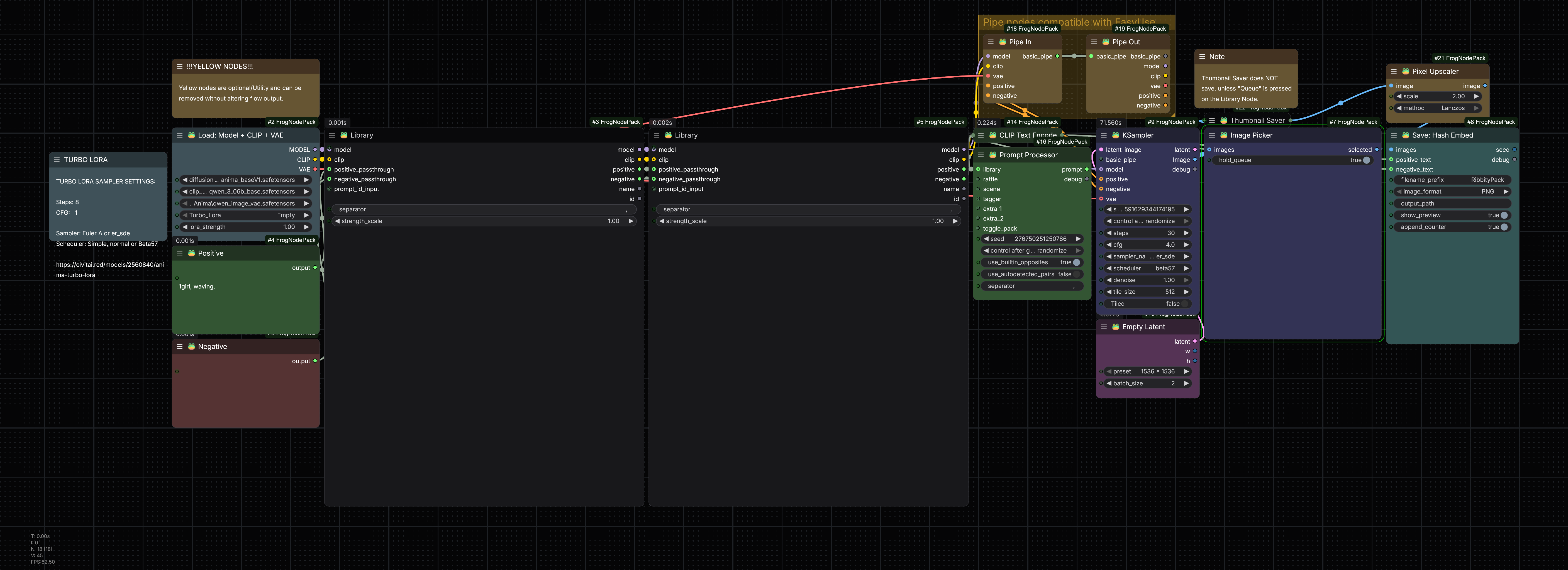1568x570 pixels.
Task: Open Prompt Processor's control after generate randomize selector
Action: coord(1032,251)
